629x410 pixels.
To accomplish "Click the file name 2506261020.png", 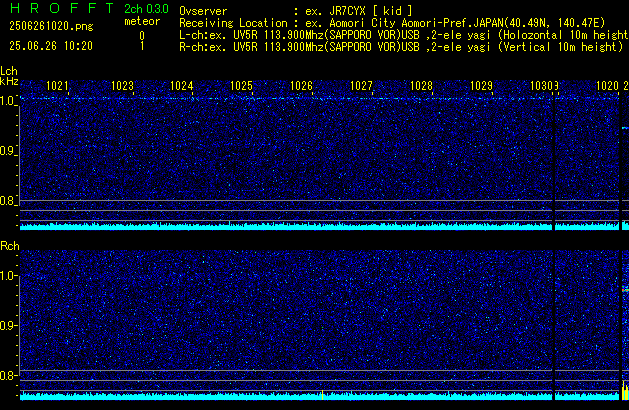I will point(51,26).
